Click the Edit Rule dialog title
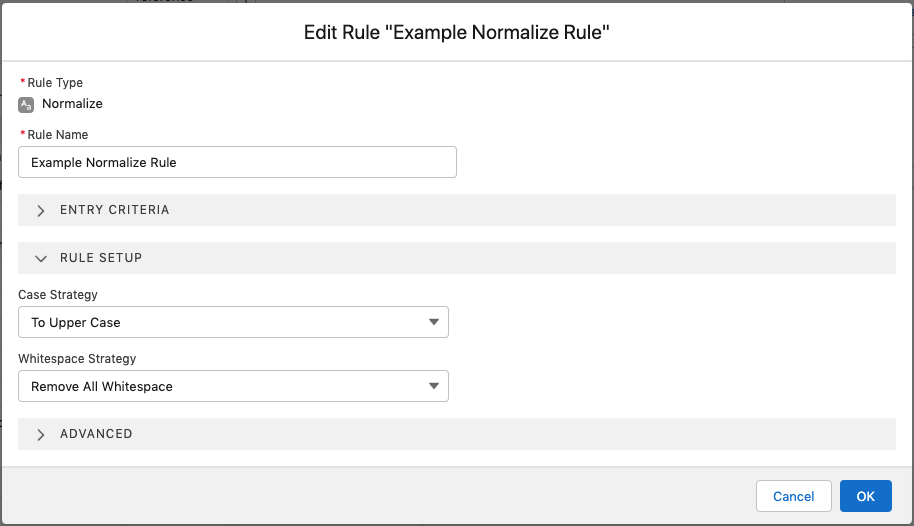 point(456,33)
